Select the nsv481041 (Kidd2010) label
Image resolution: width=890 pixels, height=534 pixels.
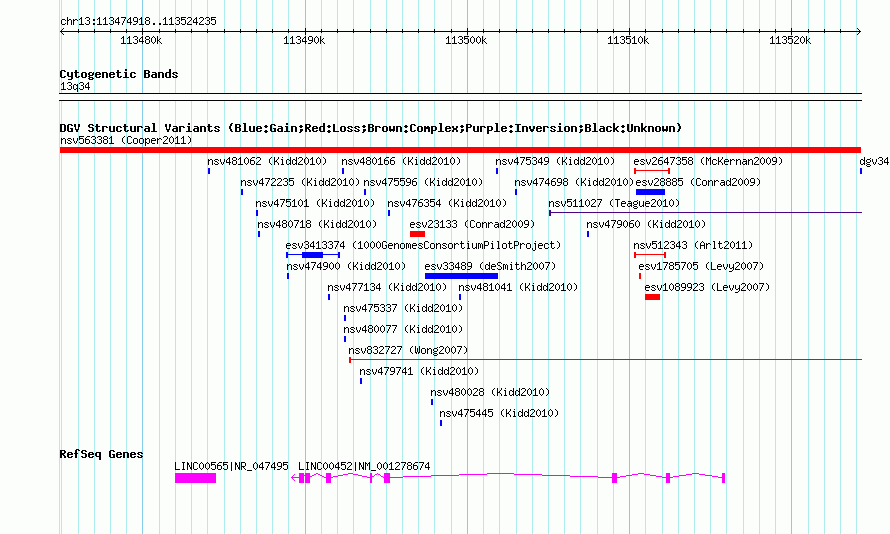518,287
